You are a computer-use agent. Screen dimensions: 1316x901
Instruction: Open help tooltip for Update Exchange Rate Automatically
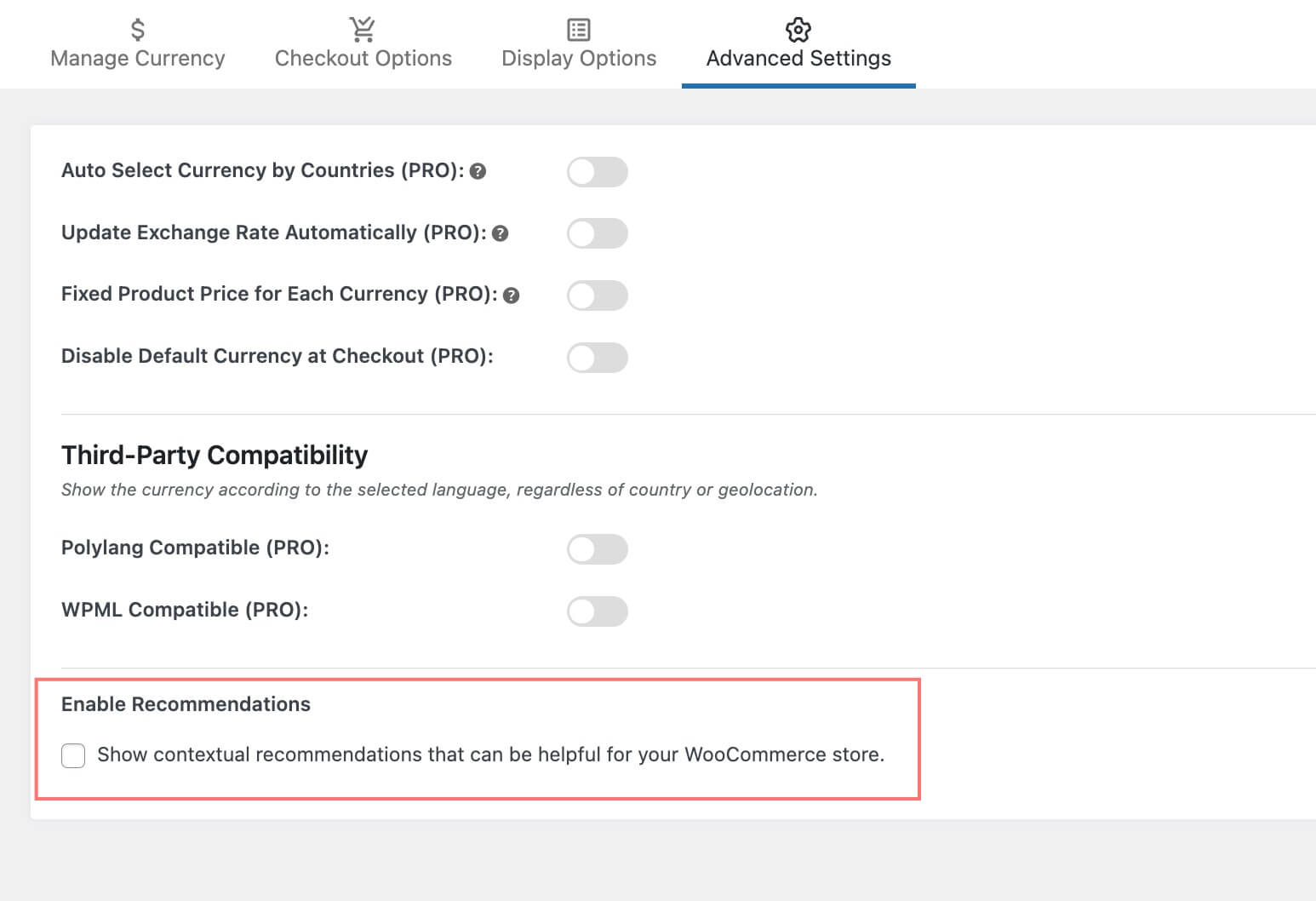coord(501,233)
